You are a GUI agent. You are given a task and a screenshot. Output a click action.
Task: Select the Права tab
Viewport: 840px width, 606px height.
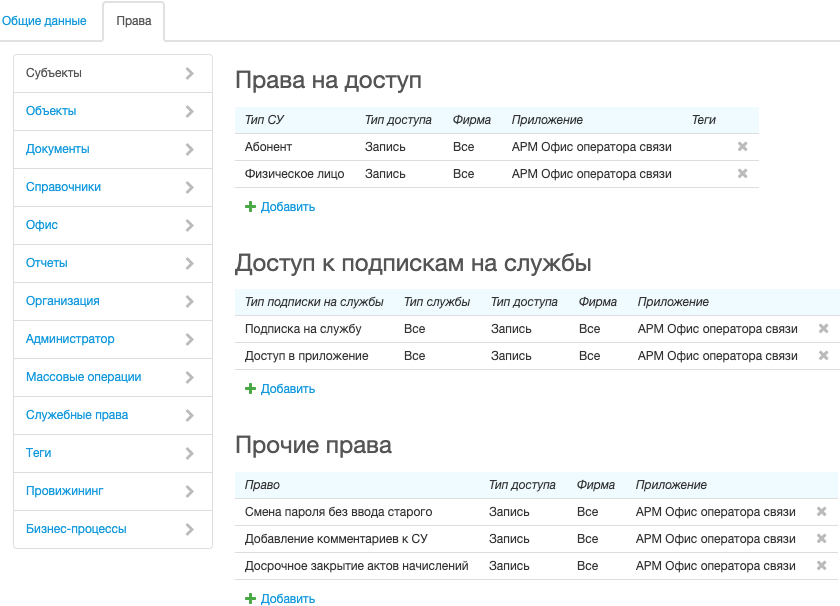click(x=134, y=21)
